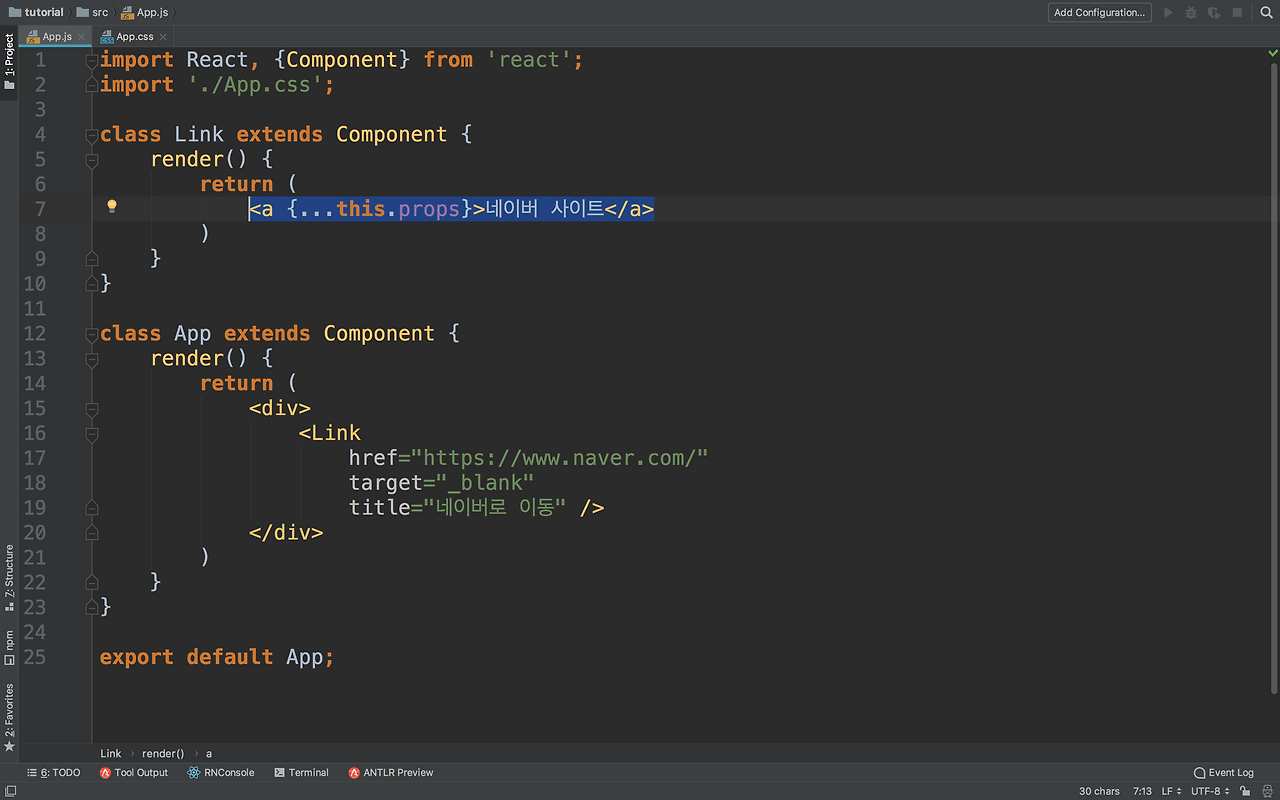Click the fold end marker at line 10
The width and height of the screenshot is (1280, 800).
point(92,283)
